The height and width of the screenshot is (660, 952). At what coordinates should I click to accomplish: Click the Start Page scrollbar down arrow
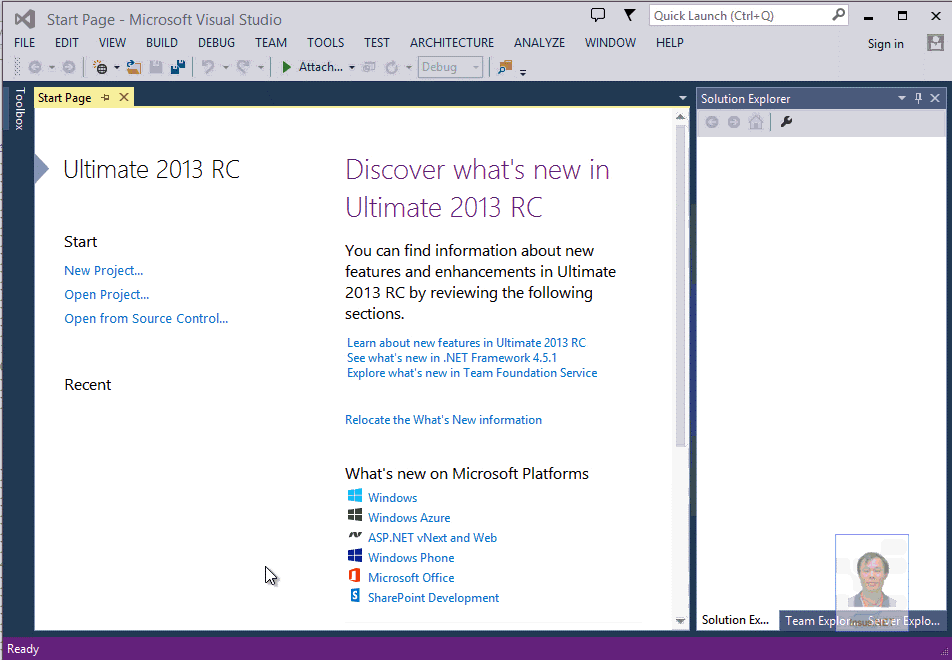pyautogui.click(x=681, y=620)
